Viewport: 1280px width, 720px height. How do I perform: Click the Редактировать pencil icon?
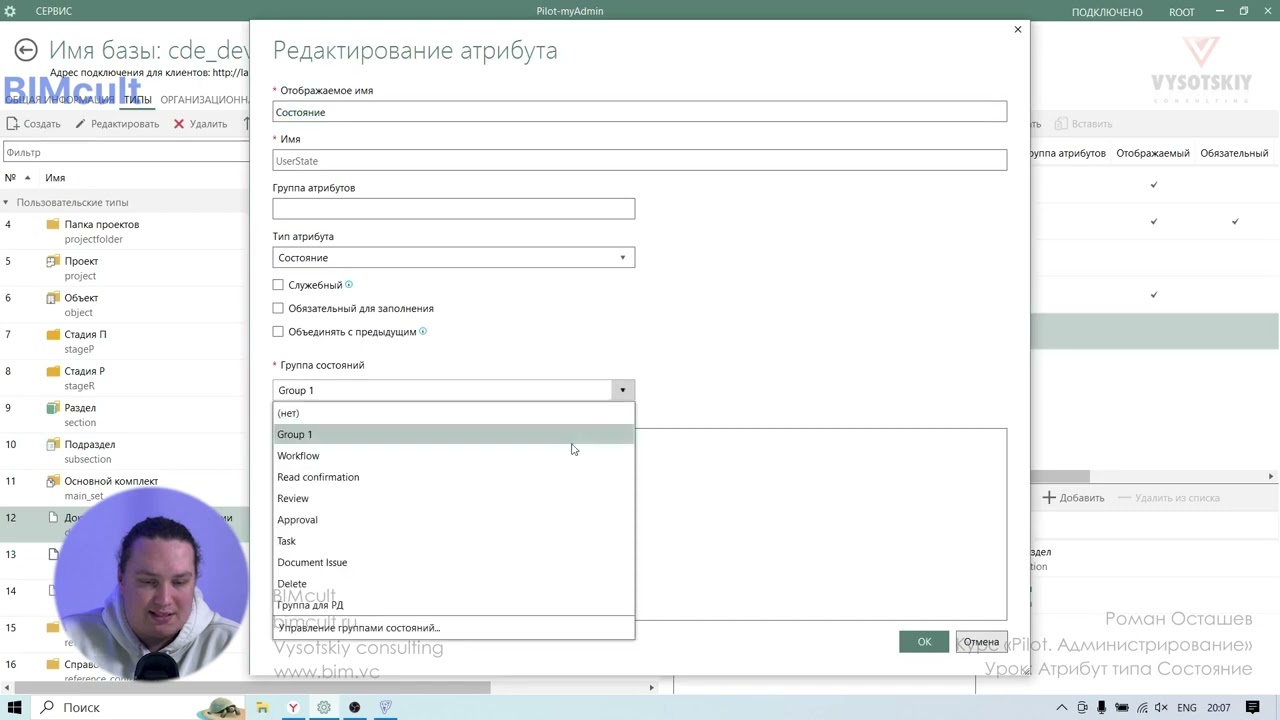pos(80,124)
